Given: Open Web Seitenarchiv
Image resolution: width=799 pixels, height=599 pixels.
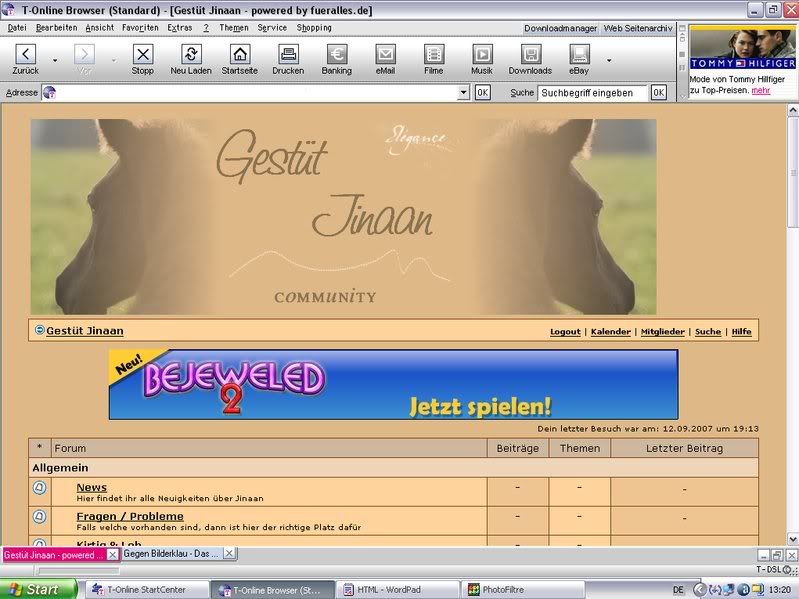Looking at the screenshot, I should tap(638, 29).
